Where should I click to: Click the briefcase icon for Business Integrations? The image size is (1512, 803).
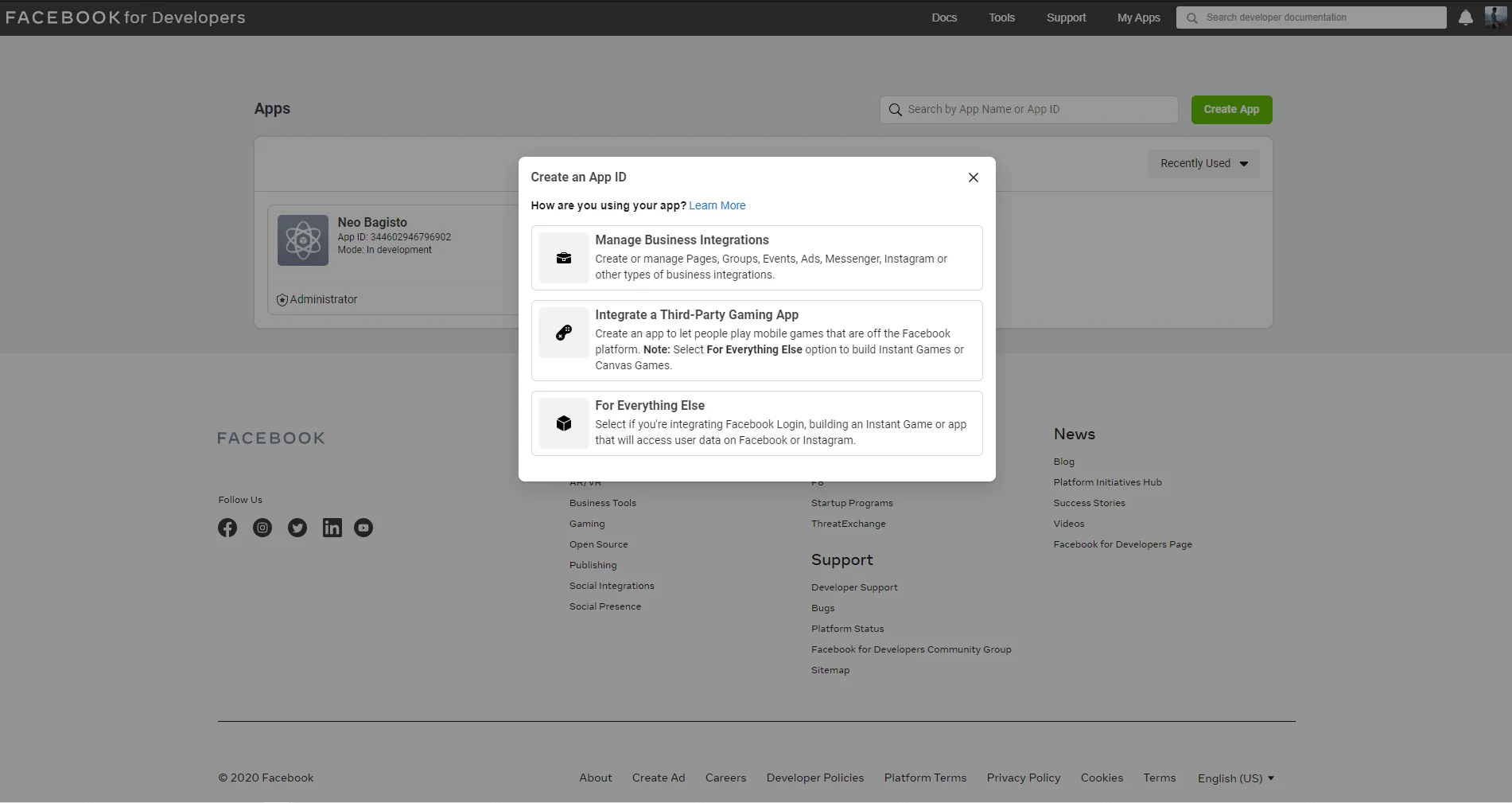point(564,258)
